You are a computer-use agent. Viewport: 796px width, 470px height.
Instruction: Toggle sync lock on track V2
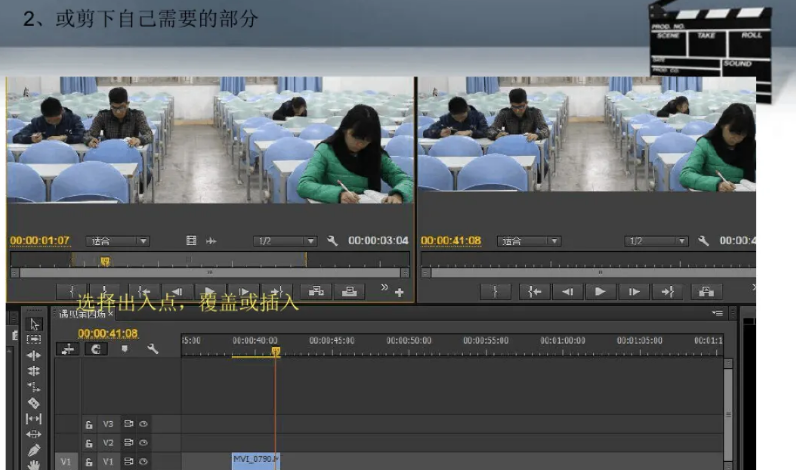click(128, 443)
